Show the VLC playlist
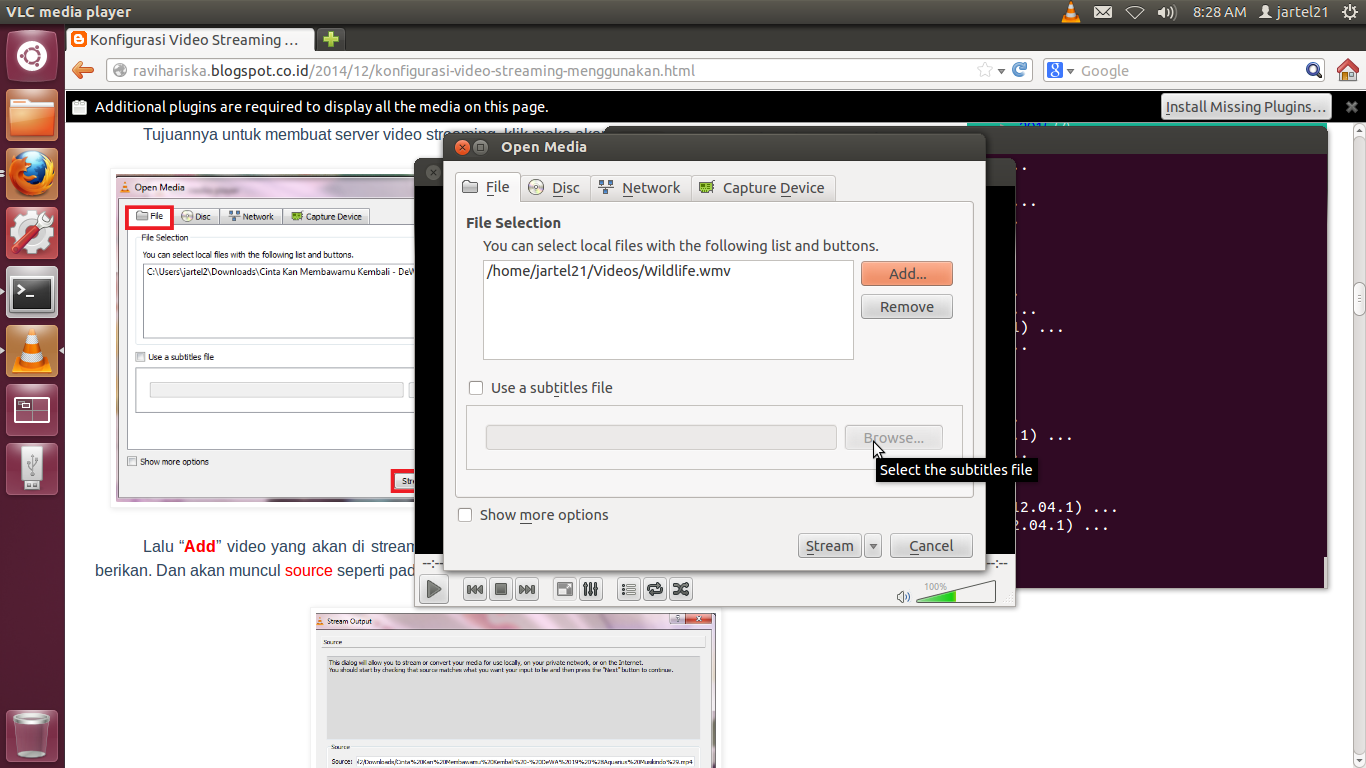 coord(629,589)
